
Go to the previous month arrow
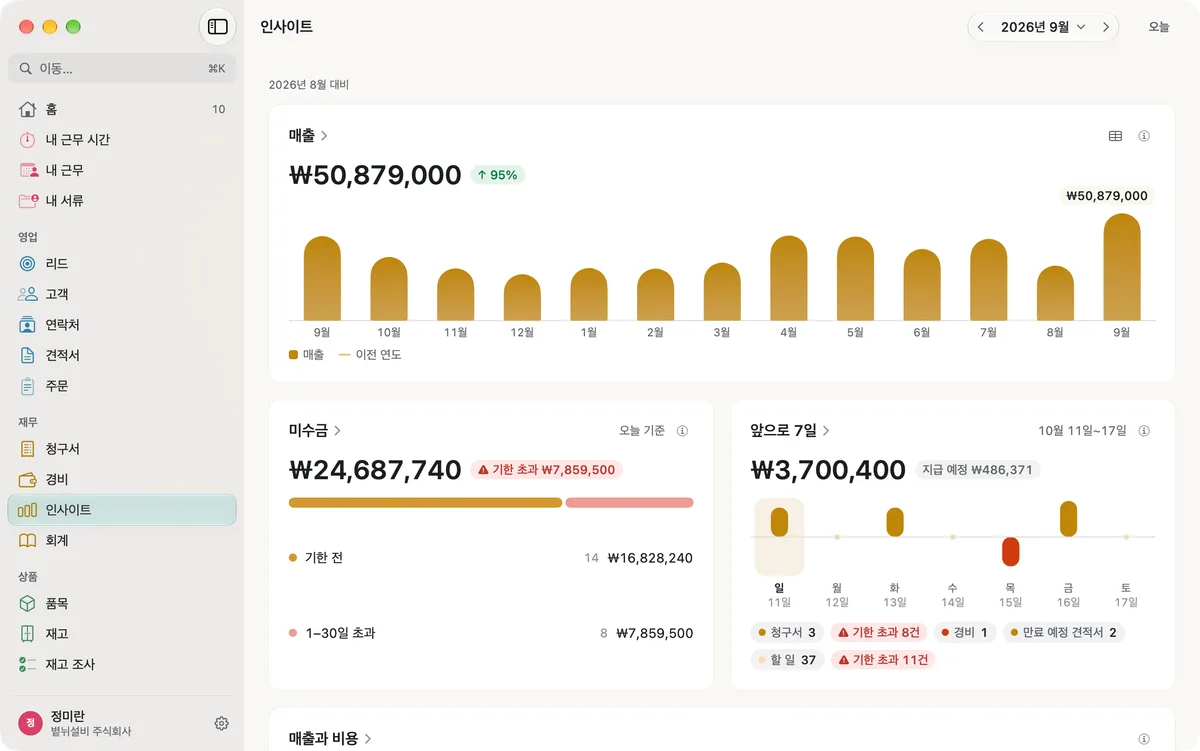981,27
